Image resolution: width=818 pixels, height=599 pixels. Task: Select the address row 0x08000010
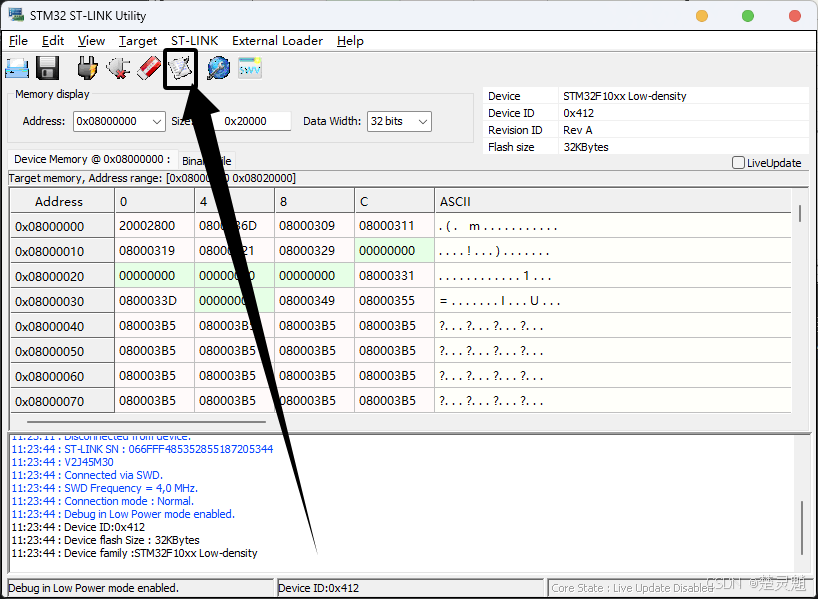coord(62,251)
